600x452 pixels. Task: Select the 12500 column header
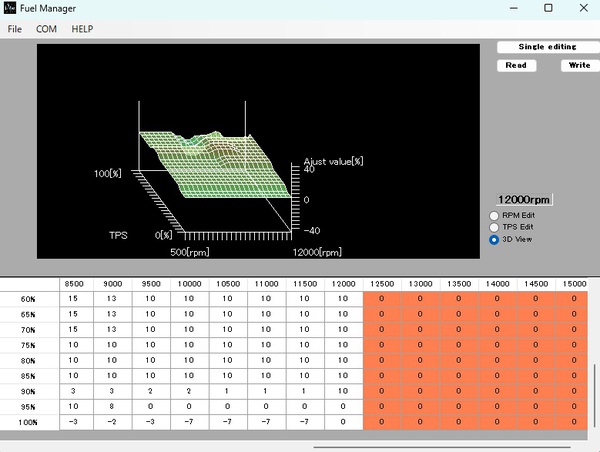[x=382, y=284]
